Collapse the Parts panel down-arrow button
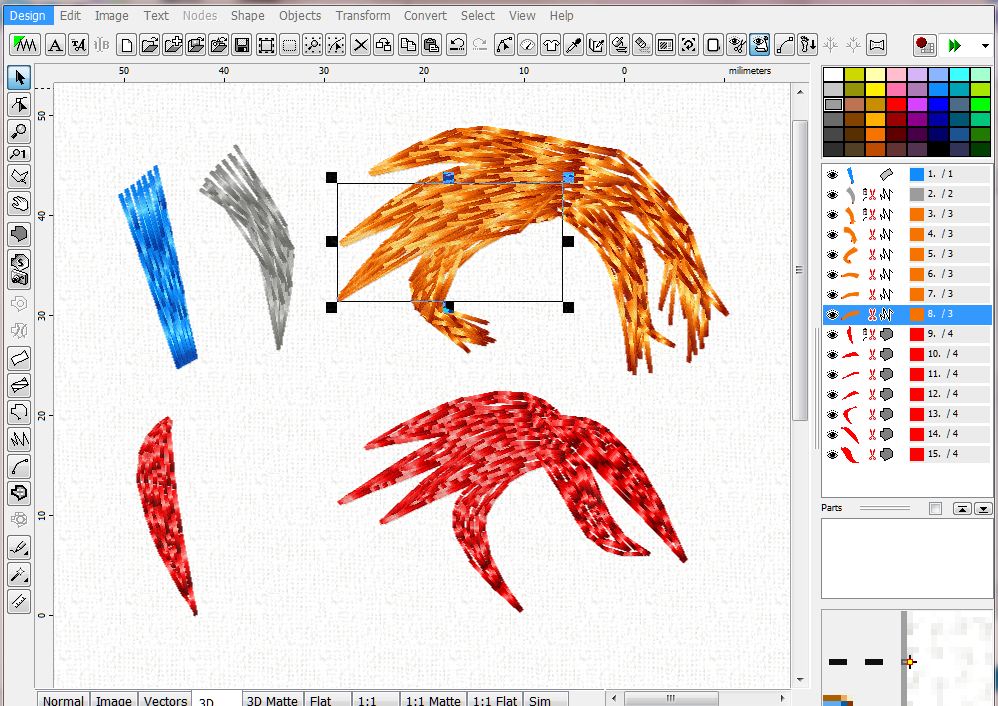The width and height of the screenshot is (998, 706). pos(982,509)
